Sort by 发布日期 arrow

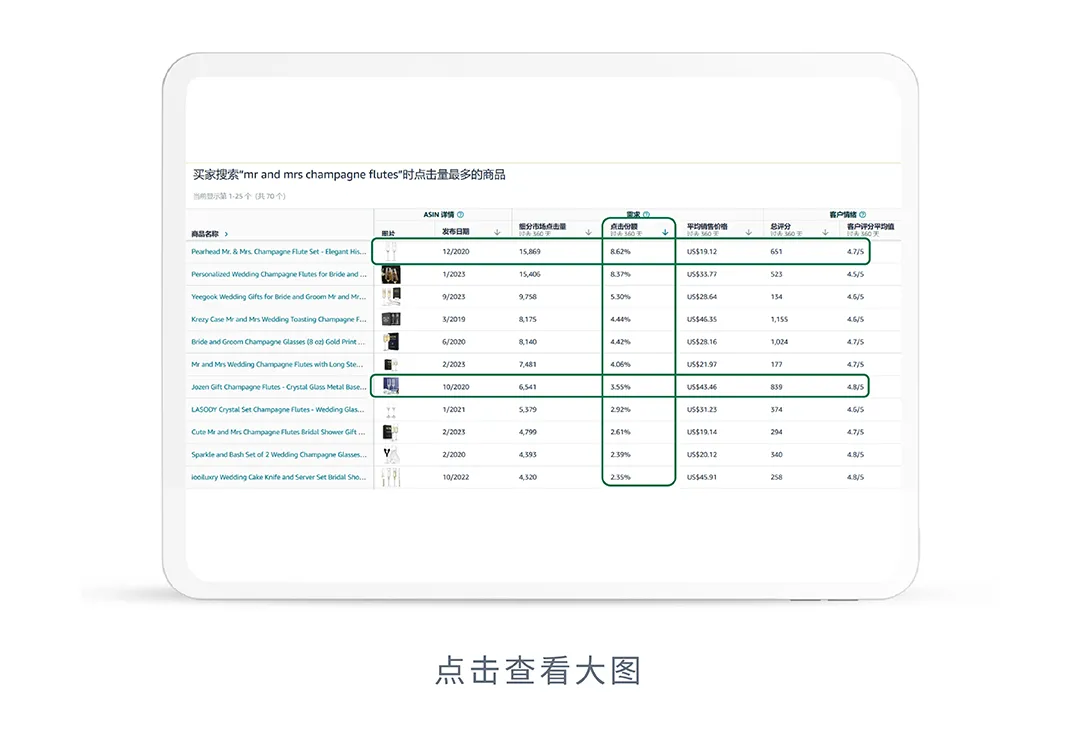(497, 232)
